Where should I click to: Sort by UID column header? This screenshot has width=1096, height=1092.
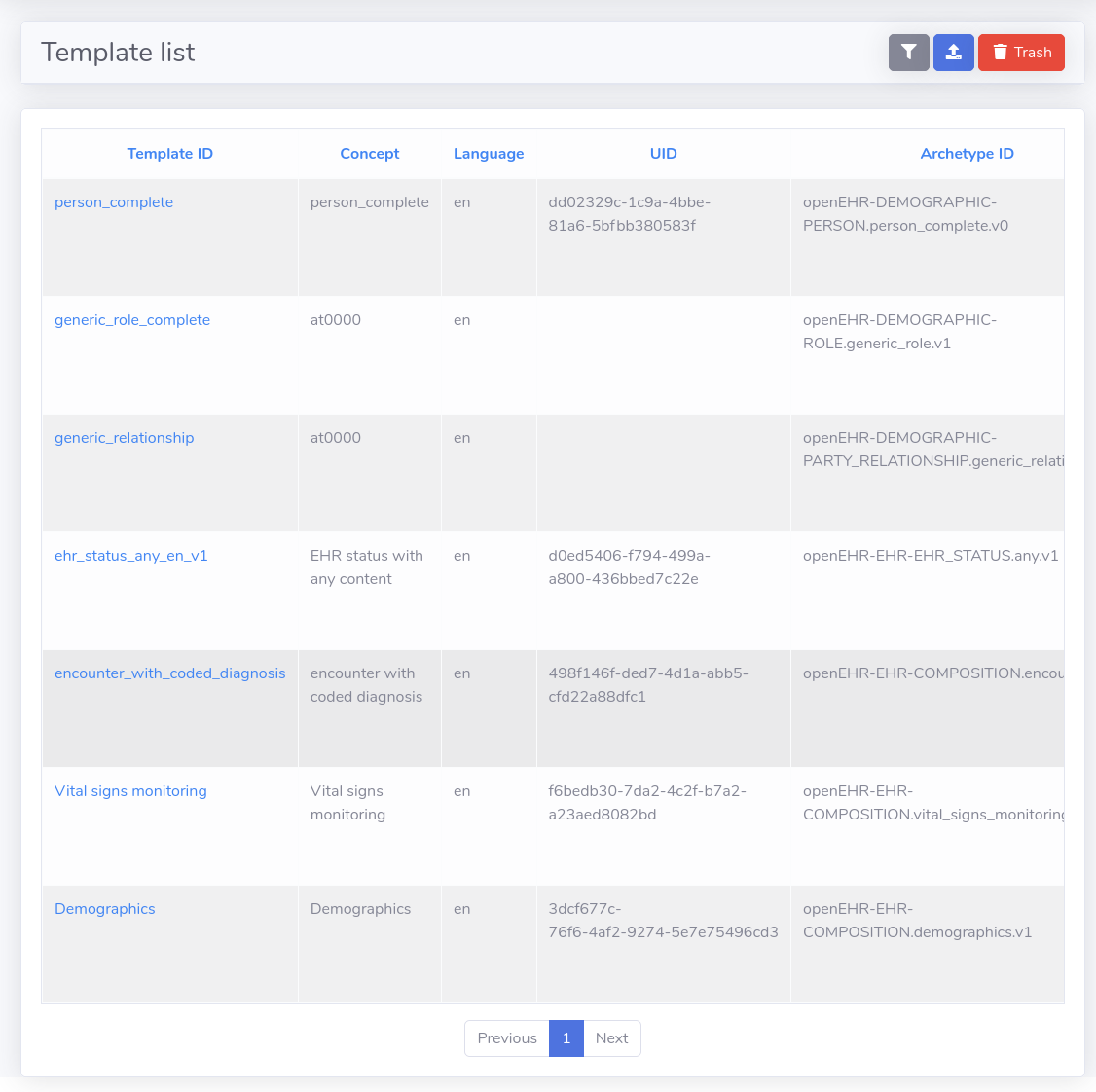tap(663, 154)
